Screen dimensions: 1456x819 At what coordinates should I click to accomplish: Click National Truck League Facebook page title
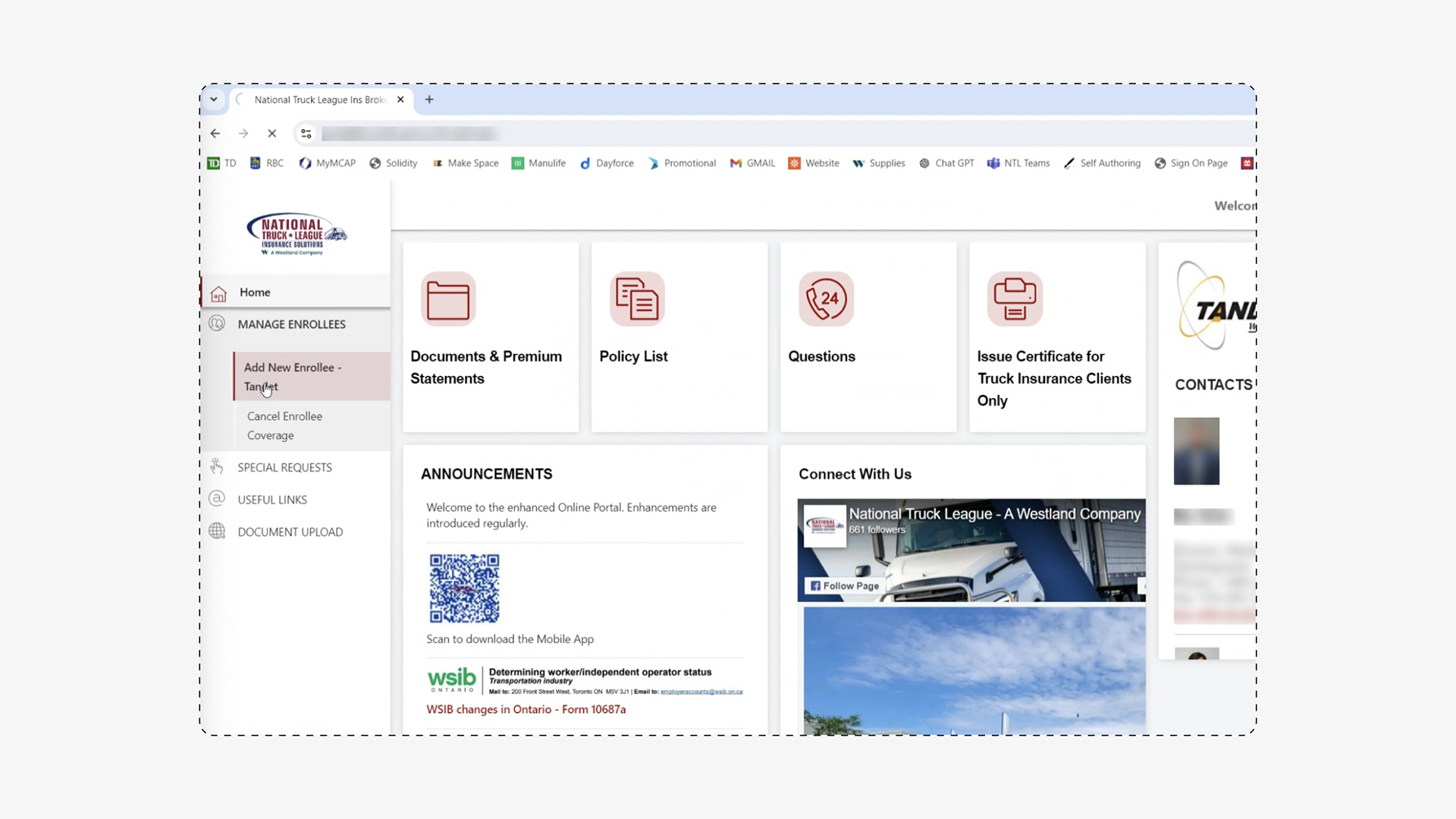pos(994,513)
